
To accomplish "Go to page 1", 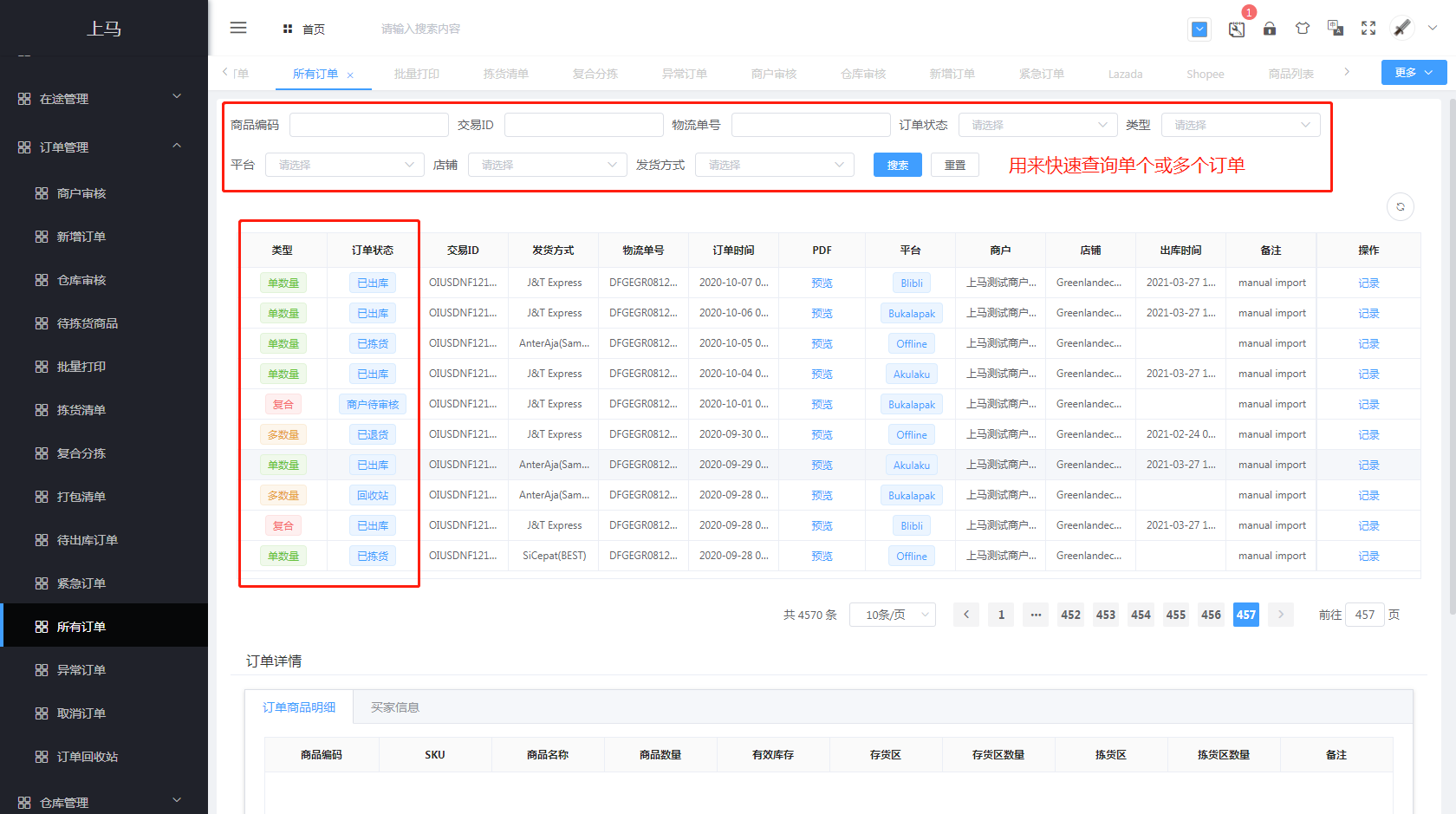I will tap(1001, 615).
